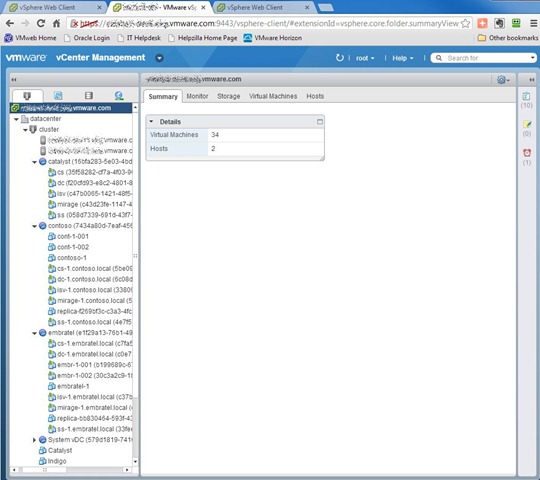Image resolution: width=540 pixels, height=480 pixels.
Task: Click the Virtual Machines count value 34
Action: 215,135
